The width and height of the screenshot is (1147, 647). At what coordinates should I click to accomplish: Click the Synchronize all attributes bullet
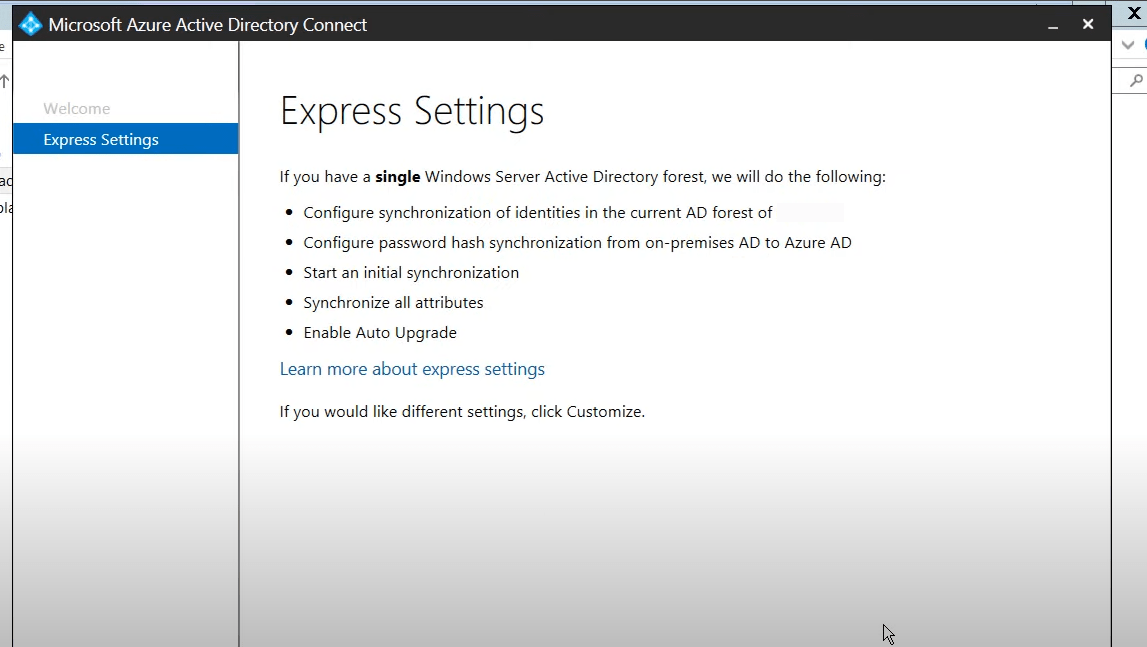tap(394, 302)
